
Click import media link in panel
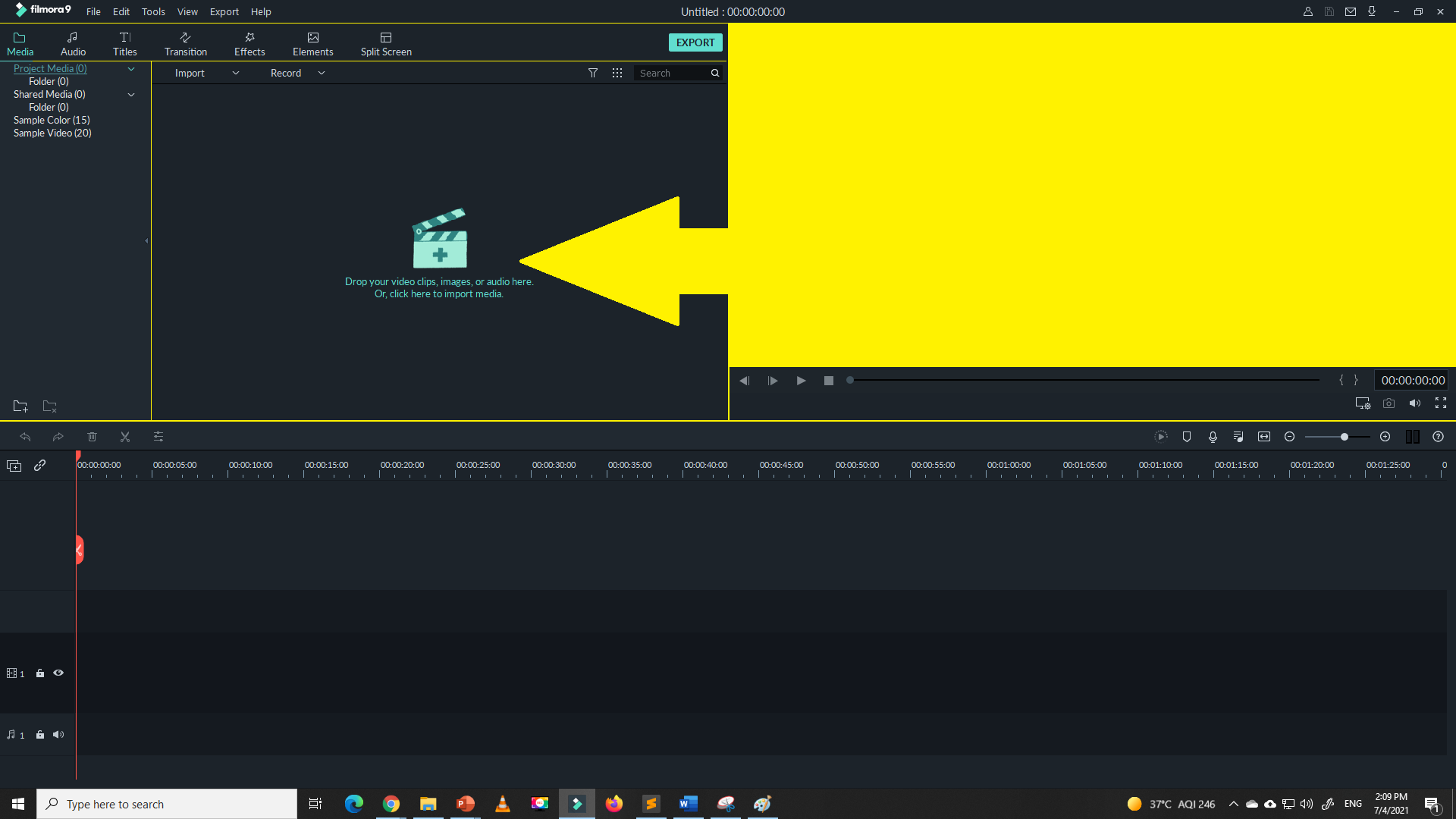439,293
